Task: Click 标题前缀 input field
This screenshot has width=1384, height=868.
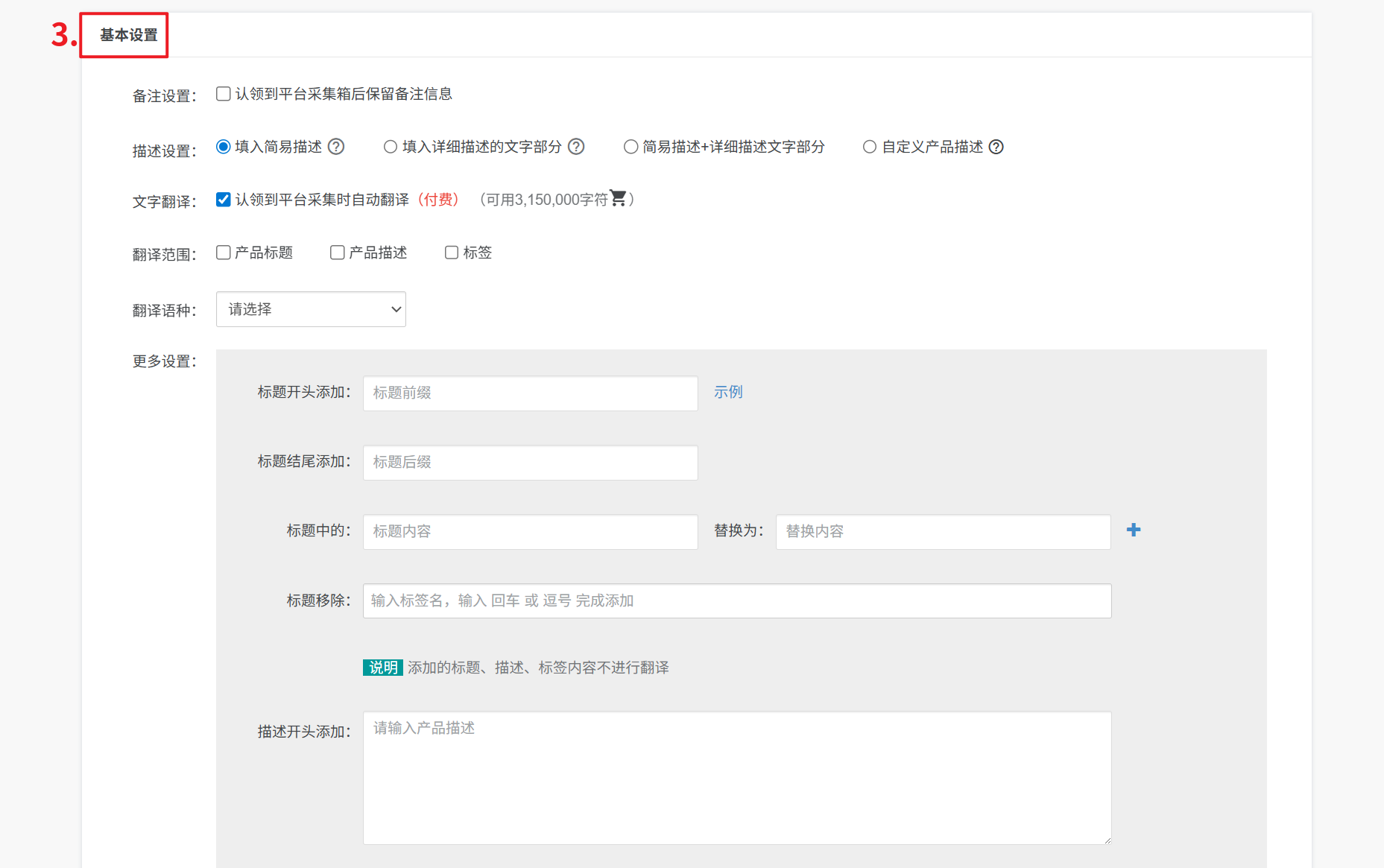Action: pyautogui.click(x=530, y=393)
